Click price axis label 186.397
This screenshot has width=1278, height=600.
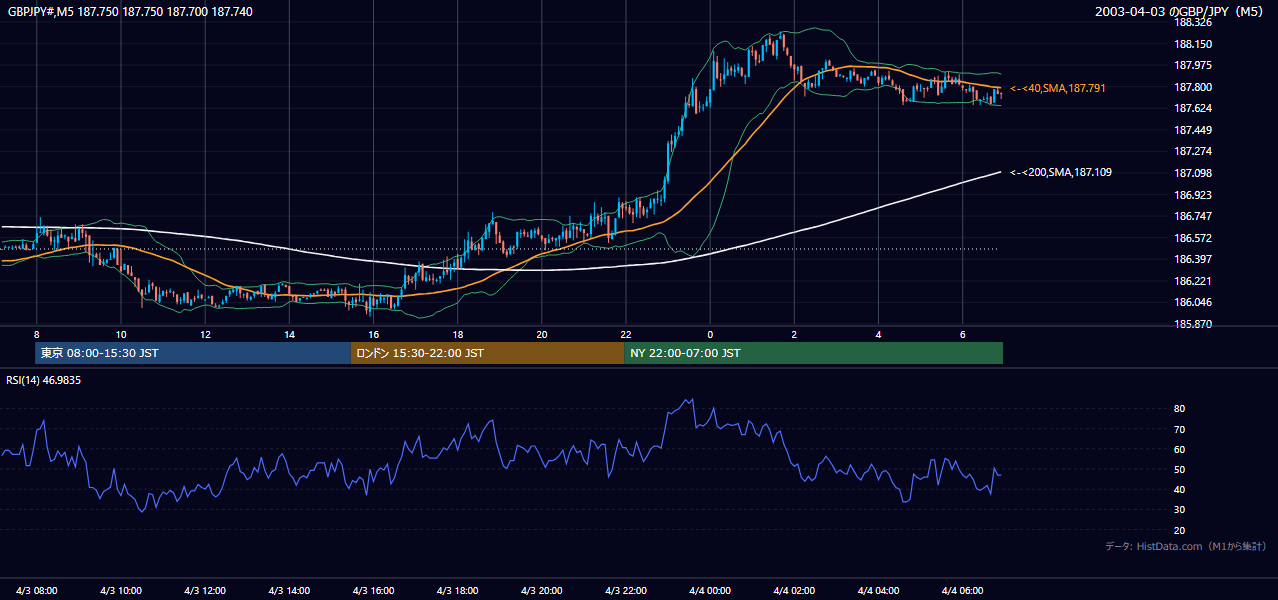click(x=1193, y=259)
